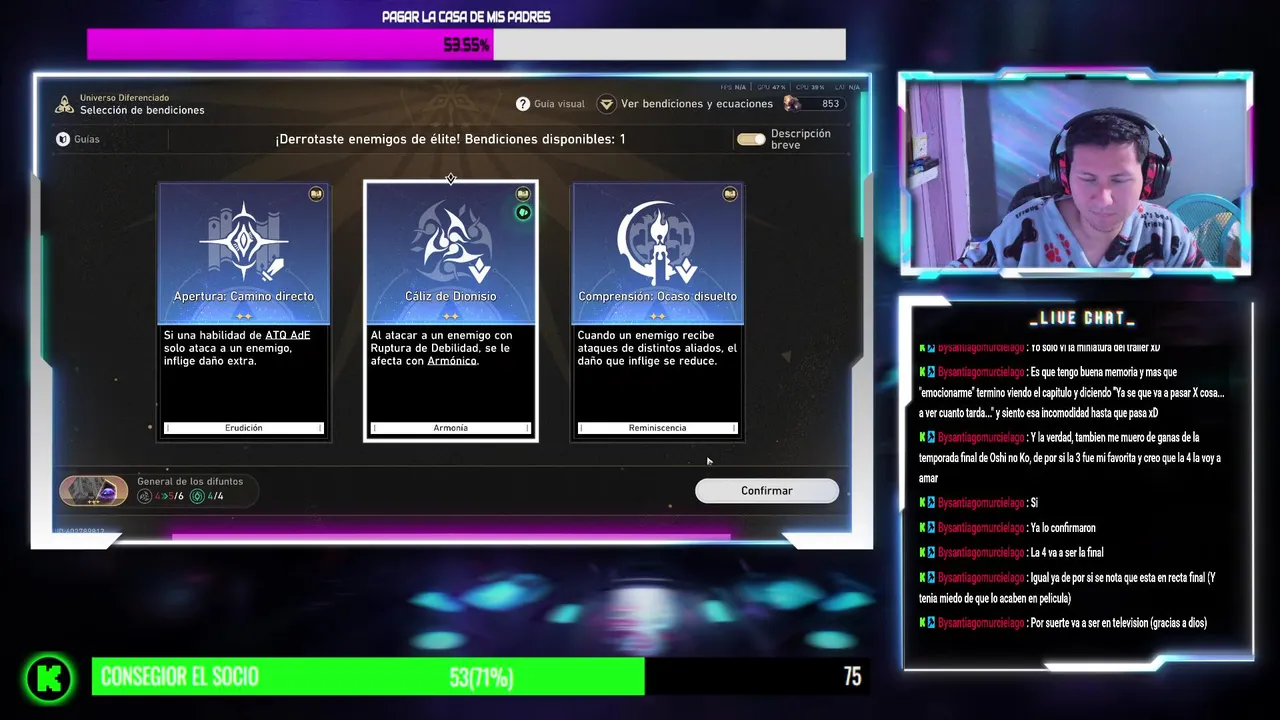The height and width of the screenshot is (720, 1280).
Task: Open book icon on Comprensión: Ocaso disuelto card
Action: pyautogui.click(x=730, y=194)
